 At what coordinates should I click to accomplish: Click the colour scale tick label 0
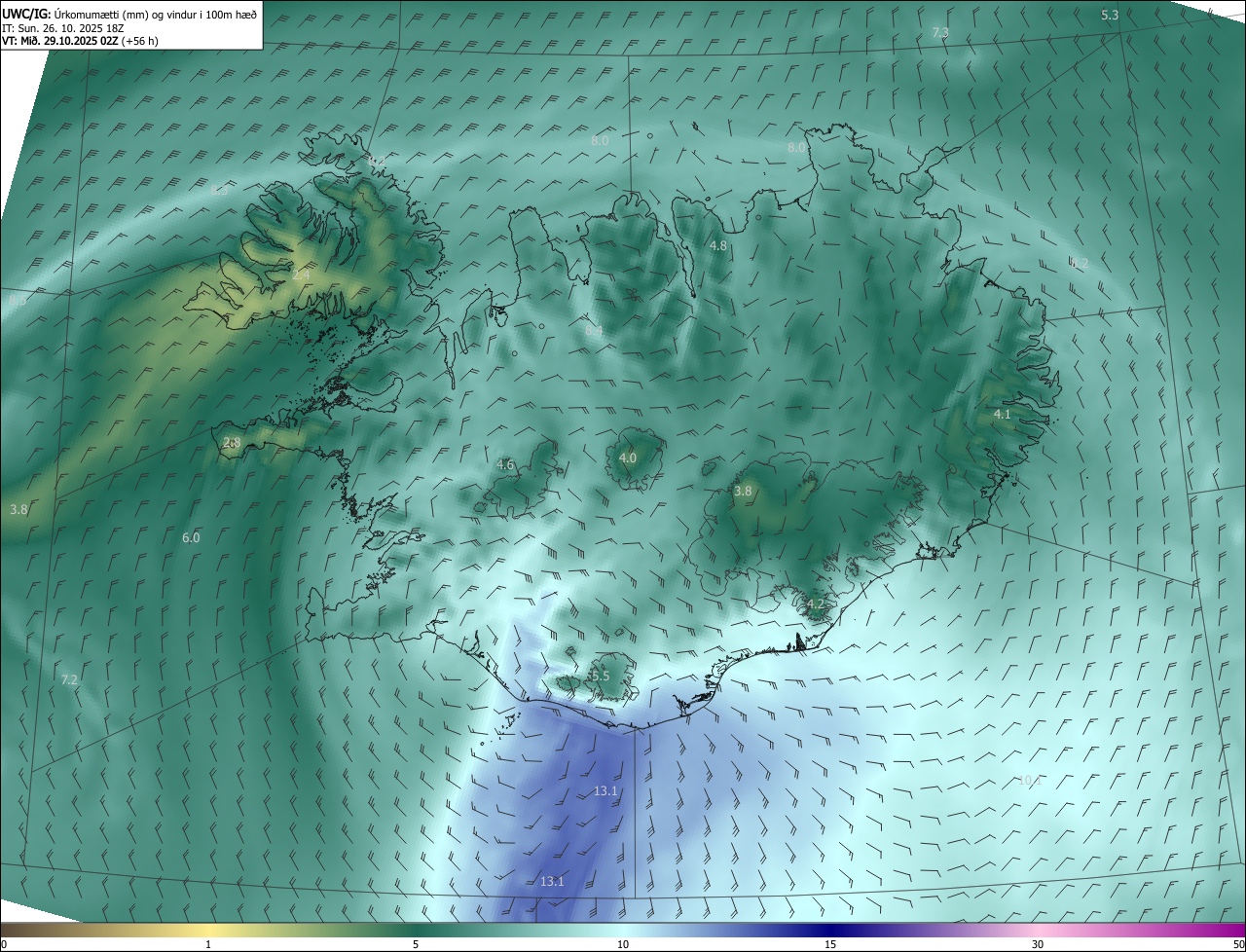[x=4, y=944]
